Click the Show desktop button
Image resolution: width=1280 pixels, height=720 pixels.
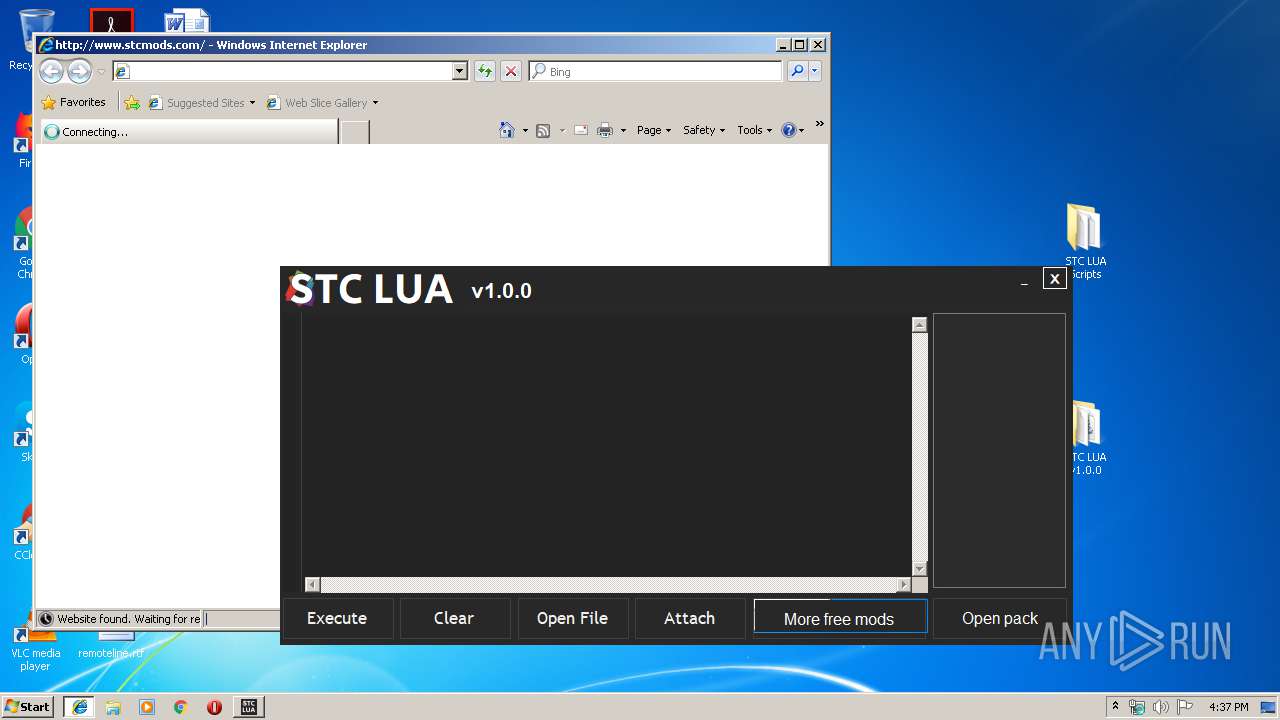pos(1270,706)
